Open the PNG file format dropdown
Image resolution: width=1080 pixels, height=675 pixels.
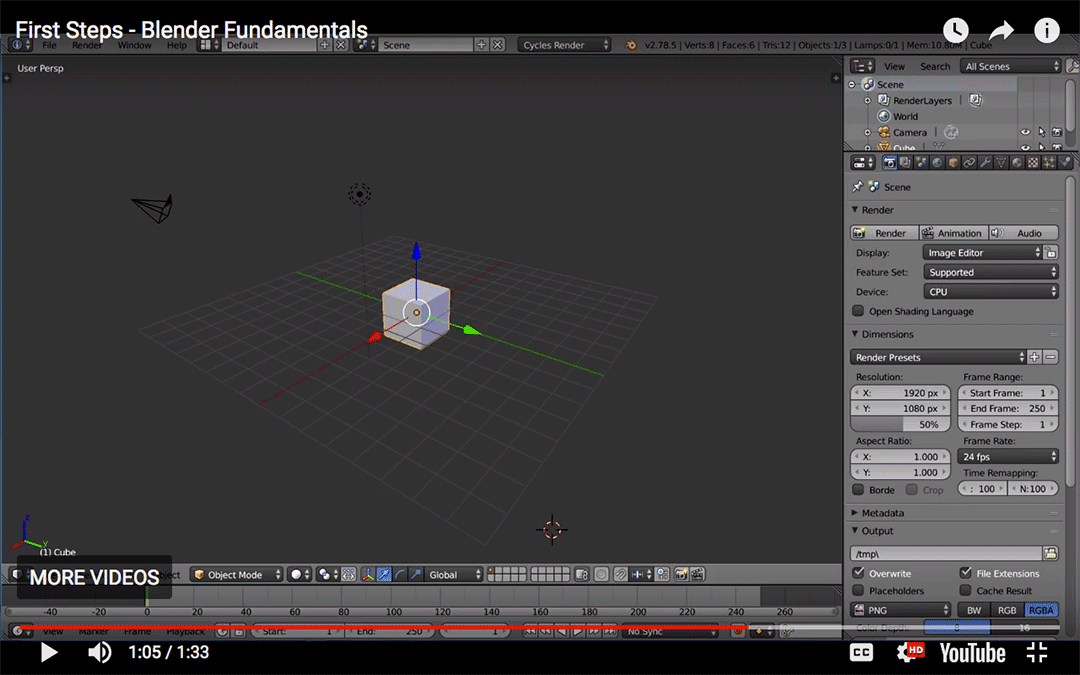click(901, 610)
